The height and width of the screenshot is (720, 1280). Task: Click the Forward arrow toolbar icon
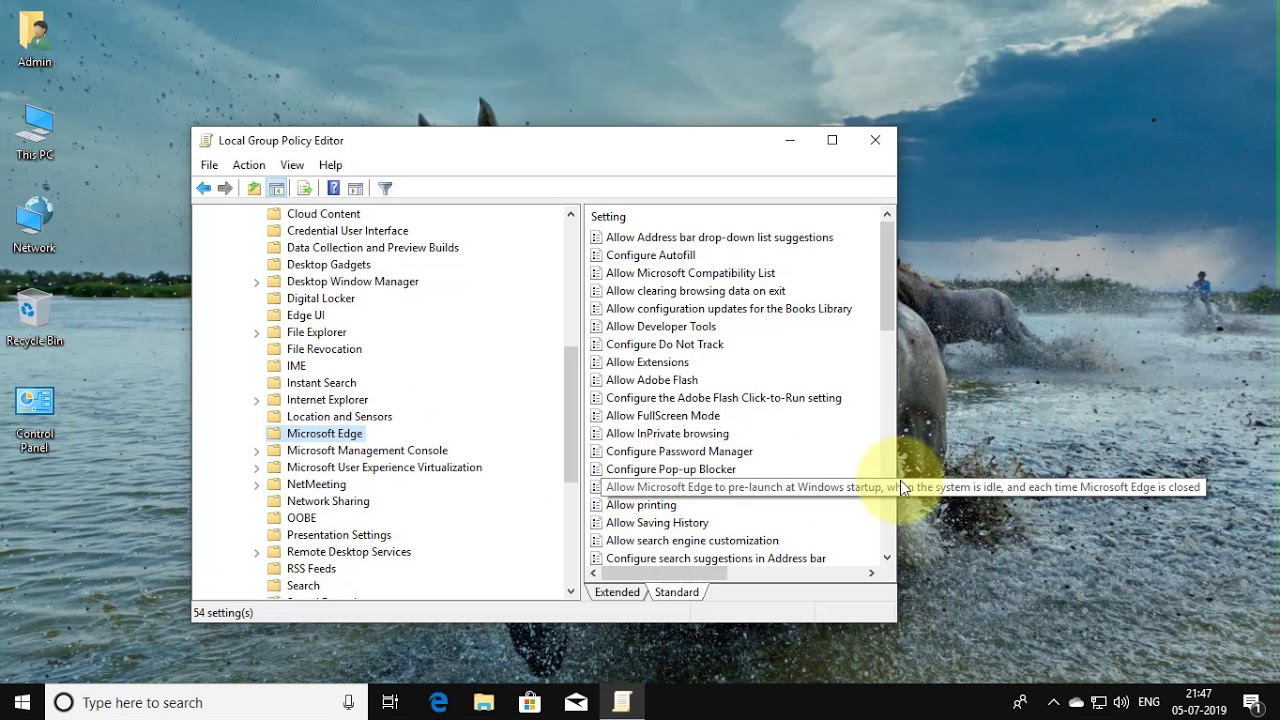(x=225, y=188)
